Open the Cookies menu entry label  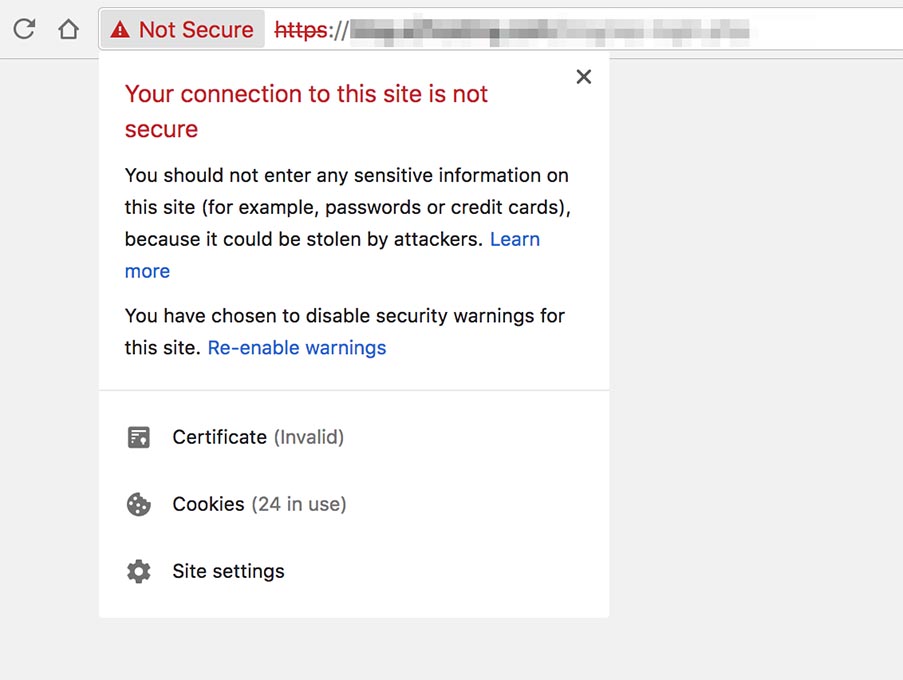click(208, 504)
